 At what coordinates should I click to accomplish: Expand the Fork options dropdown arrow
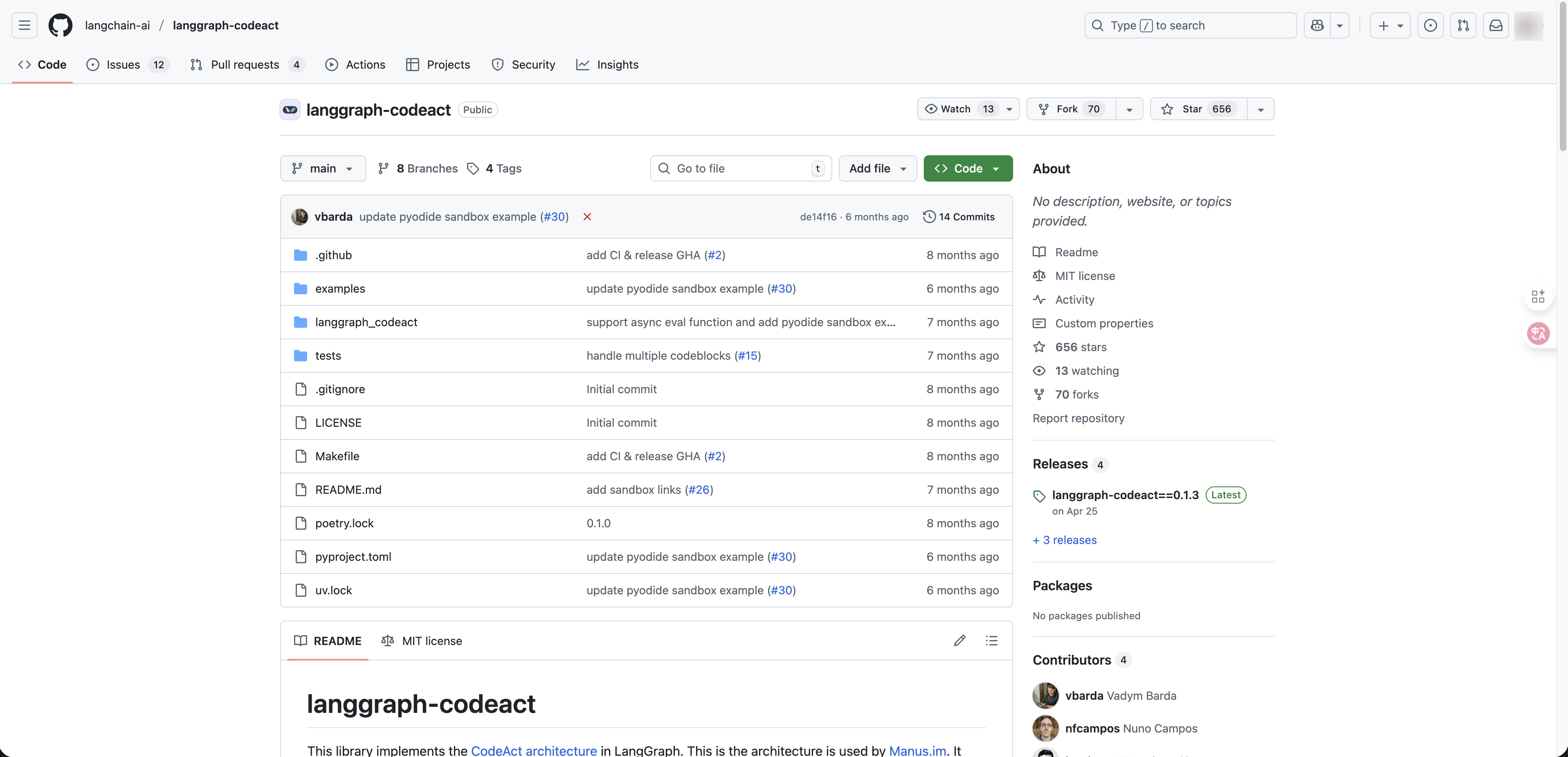(x=1130, y=109)
